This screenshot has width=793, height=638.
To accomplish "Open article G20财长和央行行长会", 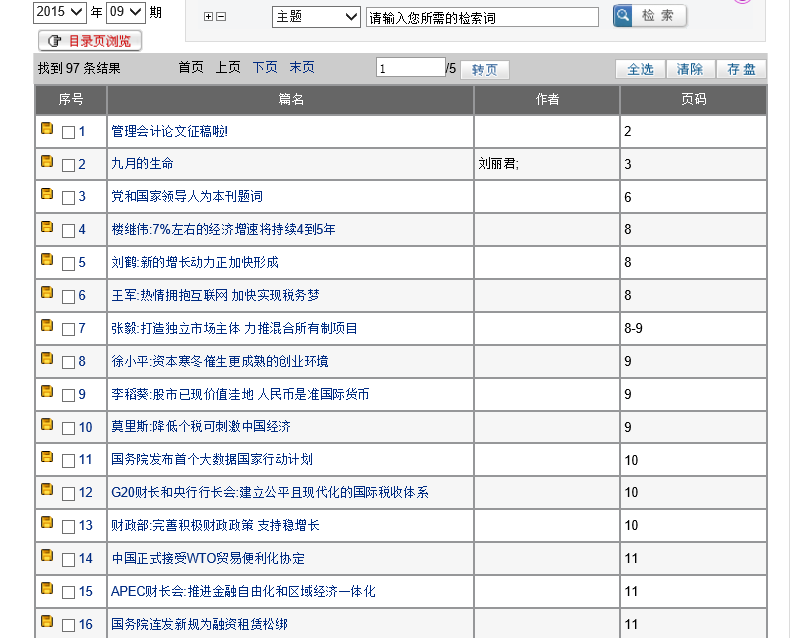I will pos(270,492).
